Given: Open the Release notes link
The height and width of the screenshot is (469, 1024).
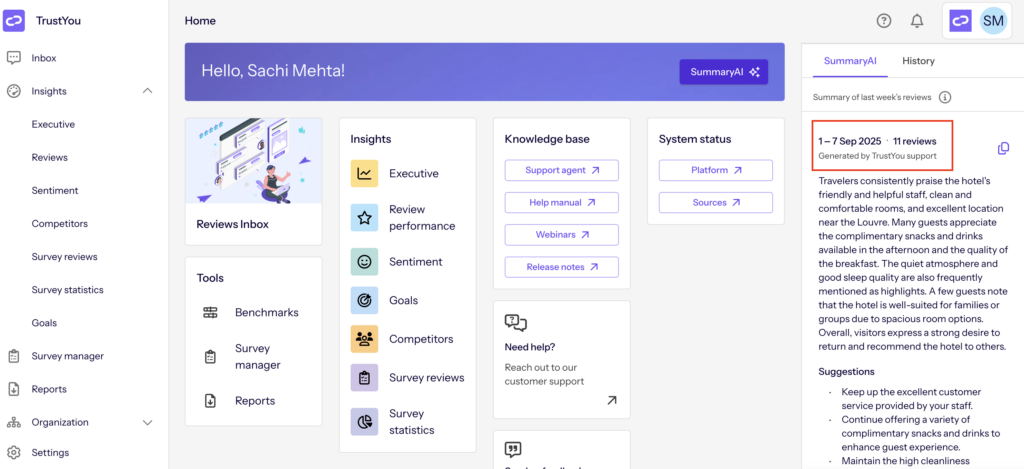Looking at the screenshot, I should [562, 267].
